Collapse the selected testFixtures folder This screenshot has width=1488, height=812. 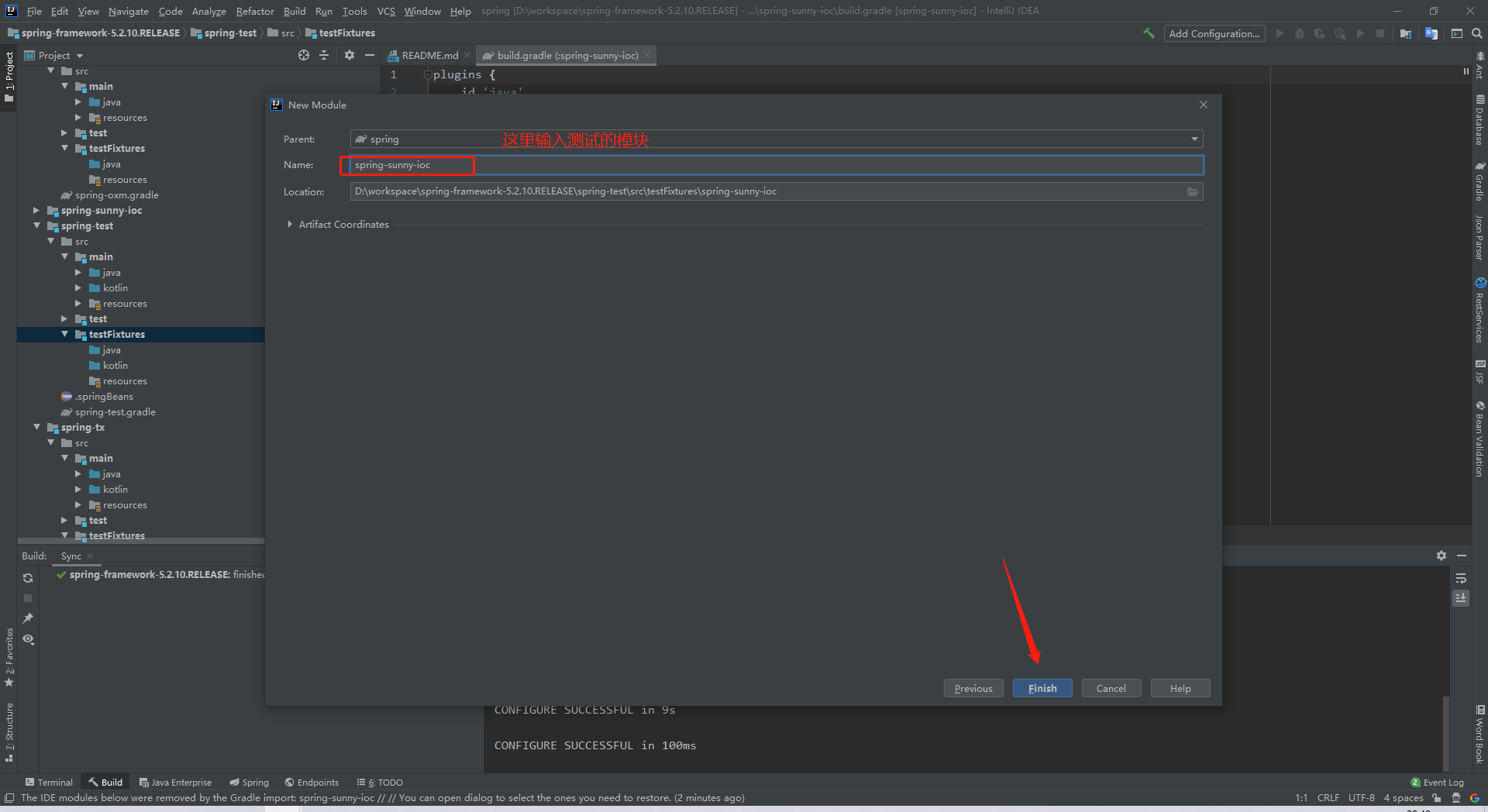coord(65,334)
